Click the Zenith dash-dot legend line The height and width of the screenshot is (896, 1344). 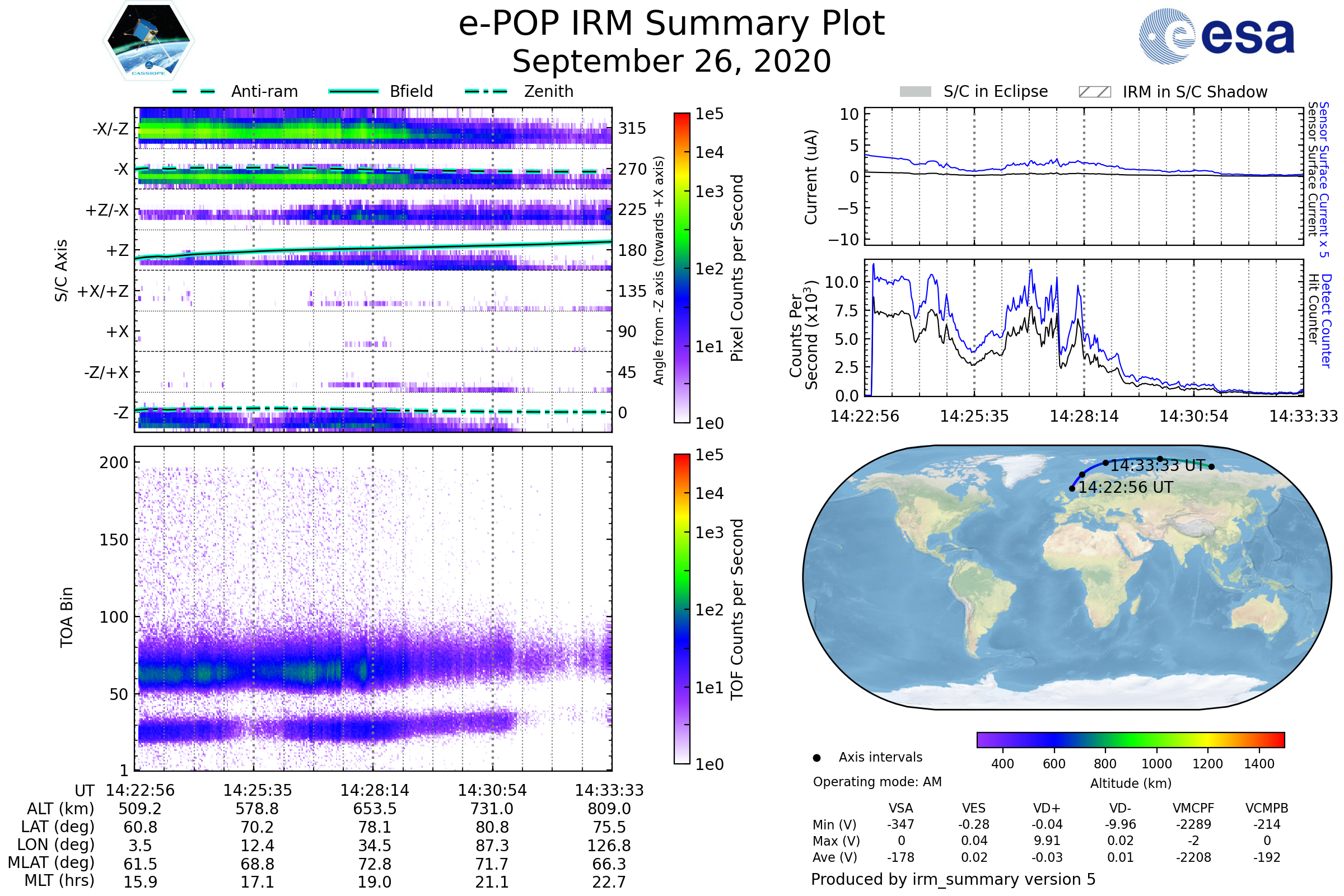click(x=486, y=91)
